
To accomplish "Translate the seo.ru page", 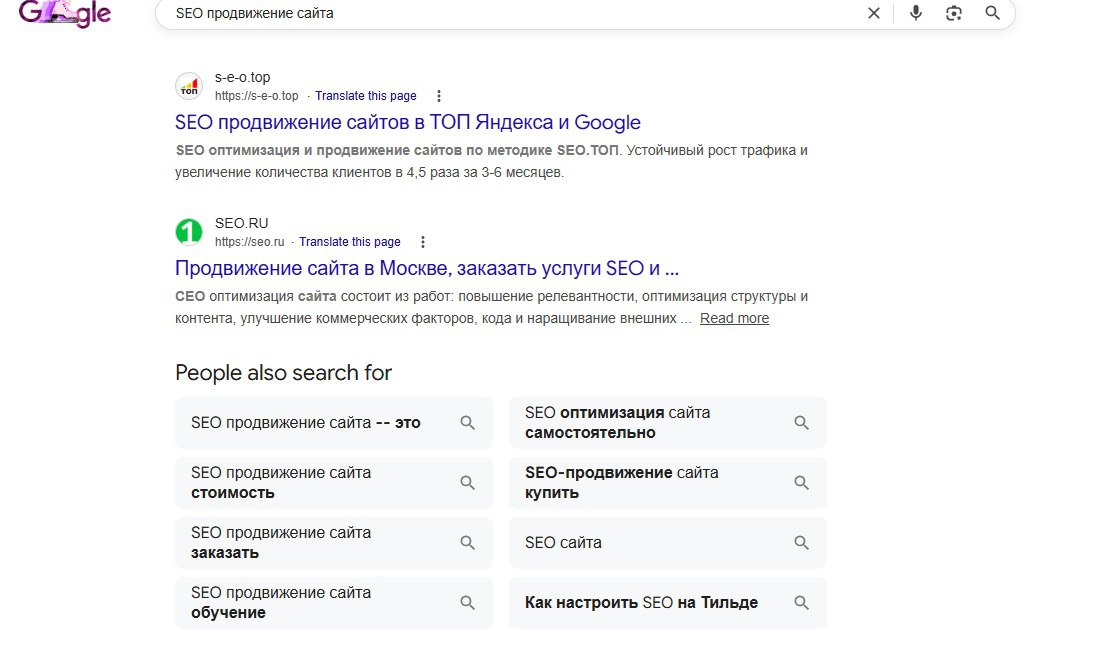I will click(350, 242).
